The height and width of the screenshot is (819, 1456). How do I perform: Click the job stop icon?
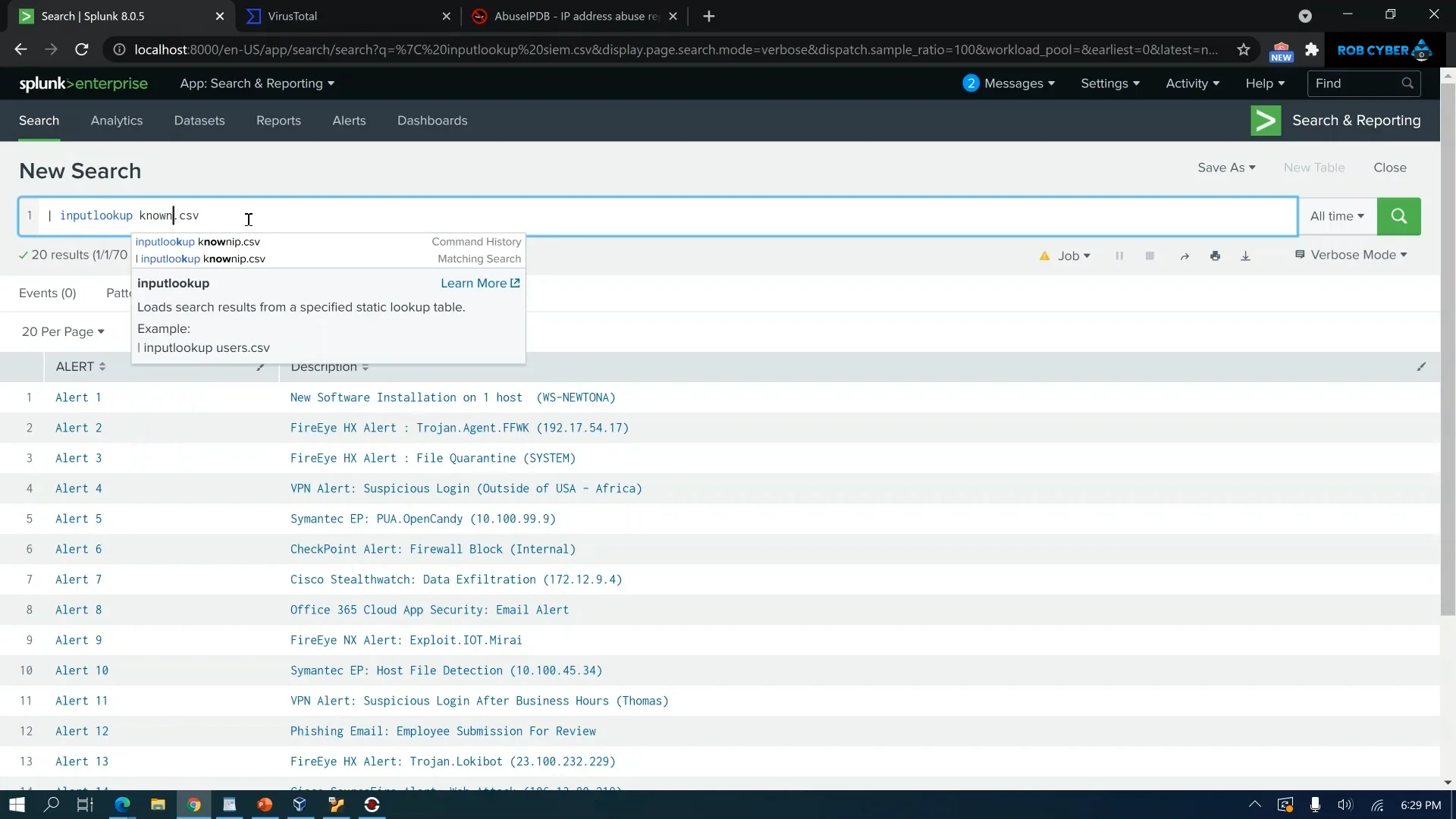[x=1150, y=256]
